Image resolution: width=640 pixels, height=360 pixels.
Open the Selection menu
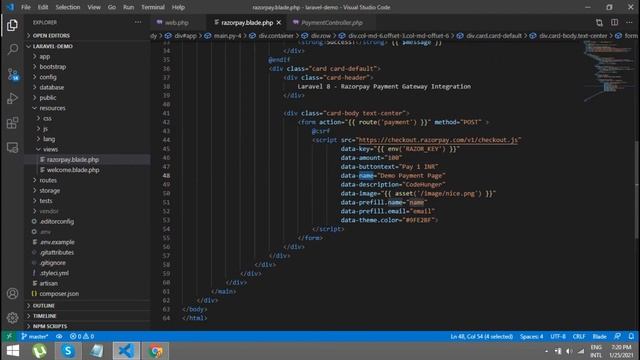[68, 7]
